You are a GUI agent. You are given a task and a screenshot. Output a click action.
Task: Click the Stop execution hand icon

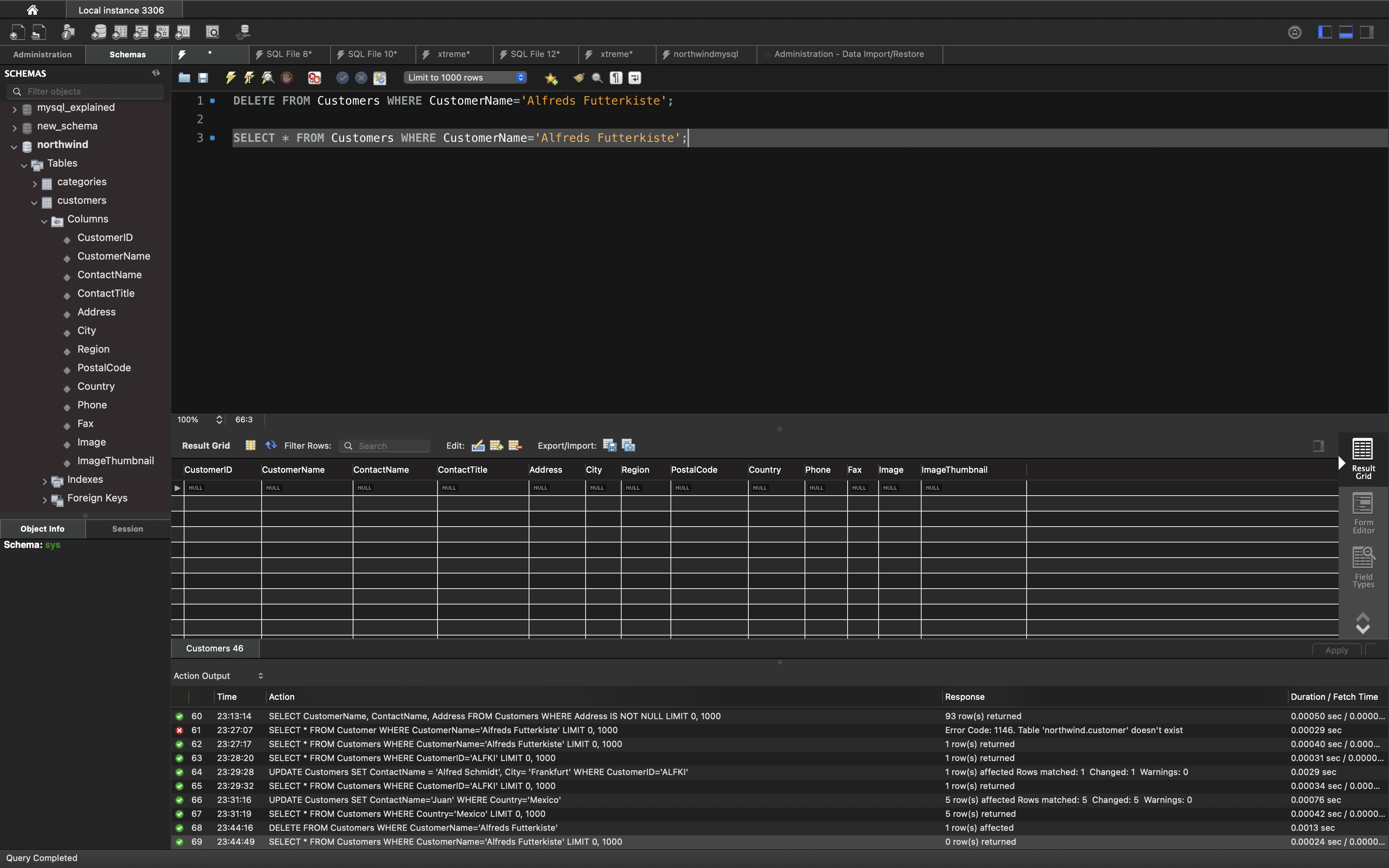tap(286, 77)
